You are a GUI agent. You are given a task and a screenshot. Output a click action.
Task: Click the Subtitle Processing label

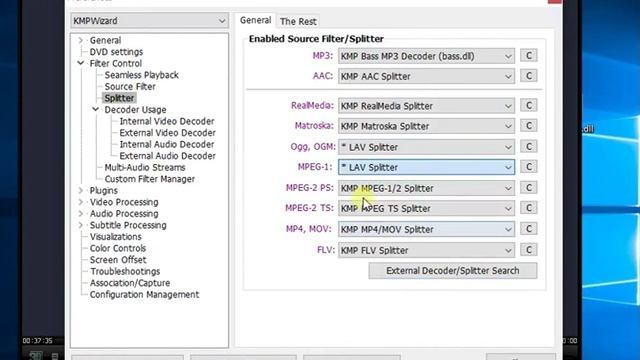[128, 225]
